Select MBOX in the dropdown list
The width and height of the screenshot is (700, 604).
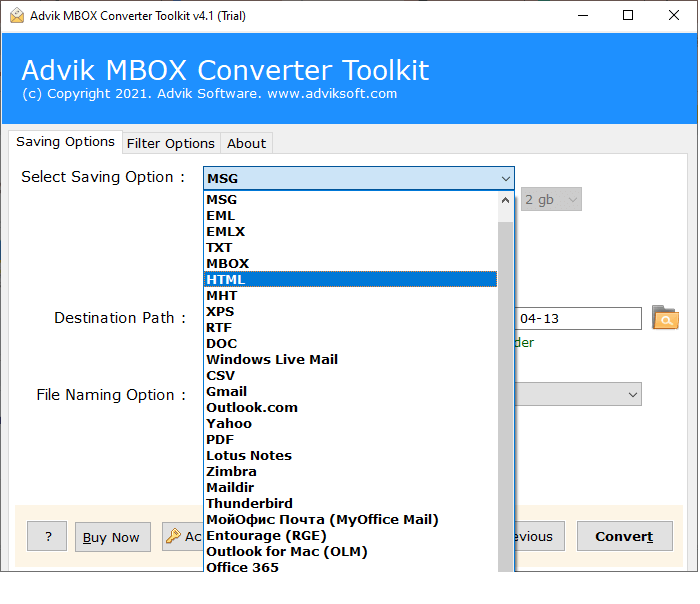(350, 264)
